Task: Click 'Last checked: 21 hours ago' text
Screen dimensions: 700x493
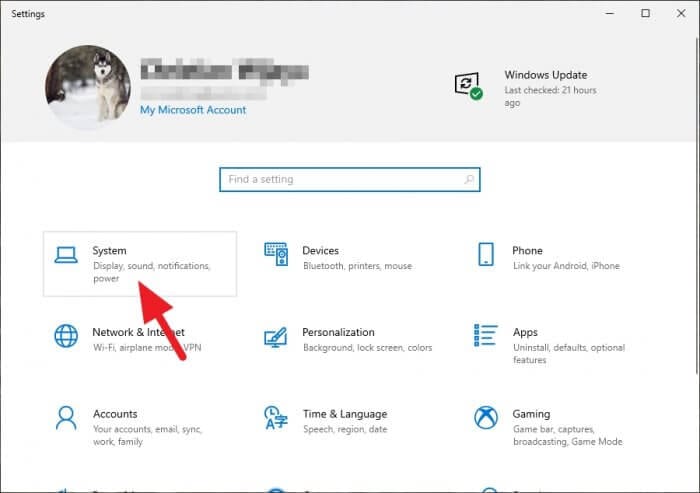Action: [550, 96]
